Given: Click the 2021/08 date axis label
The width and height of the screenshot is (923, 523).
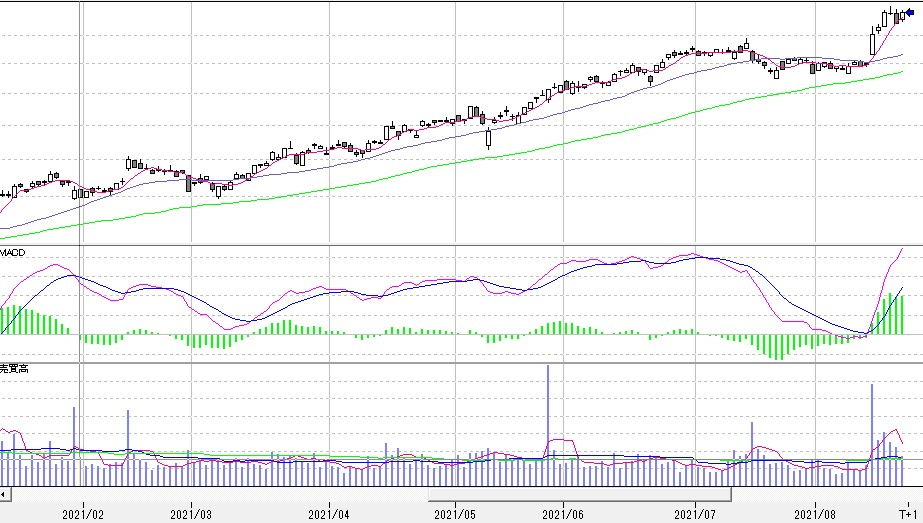Looking at the screenshot, I should [x=815, y=514].
